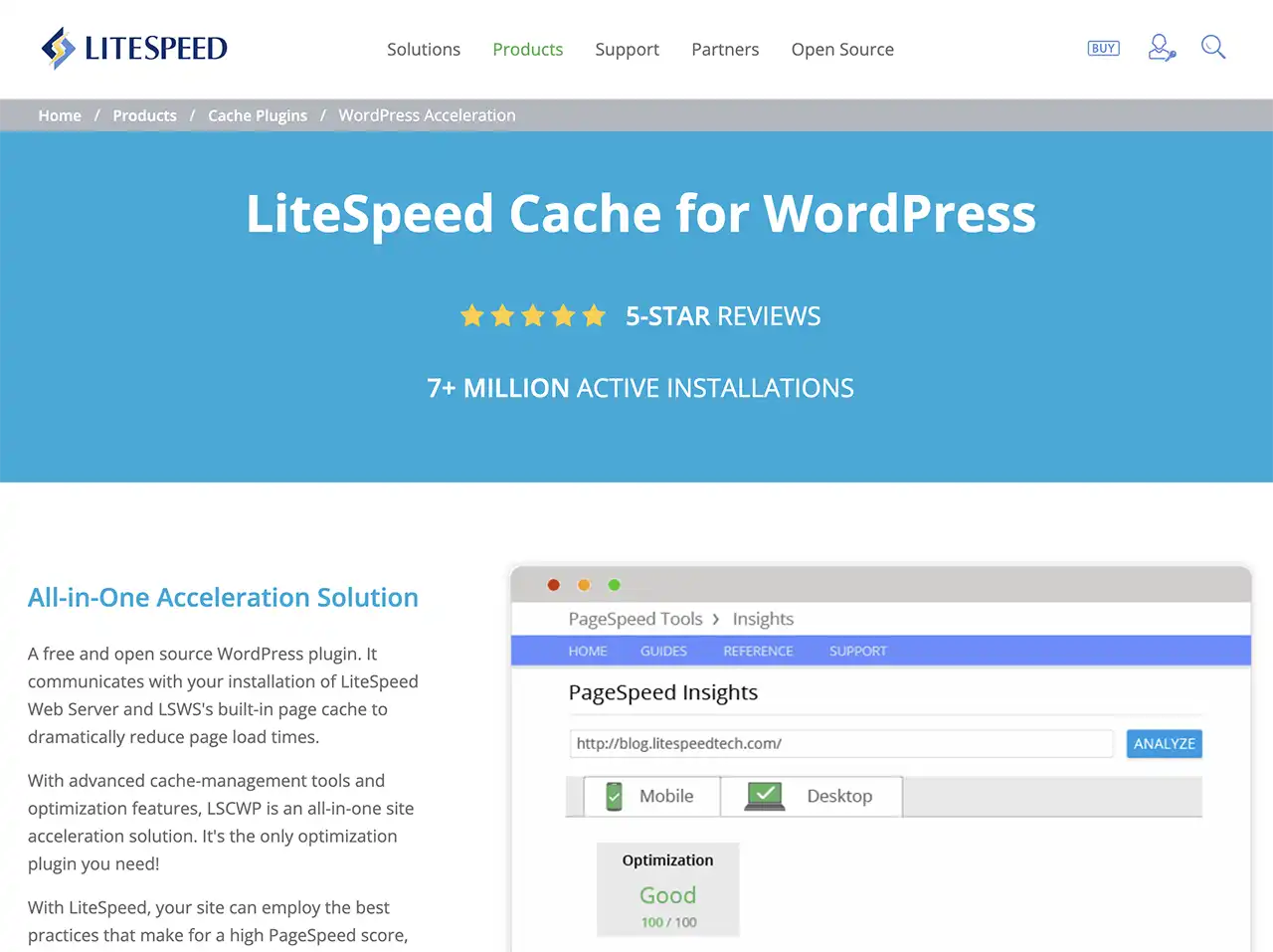
Task: Click the green mac window dot
Action: point(614,585)
